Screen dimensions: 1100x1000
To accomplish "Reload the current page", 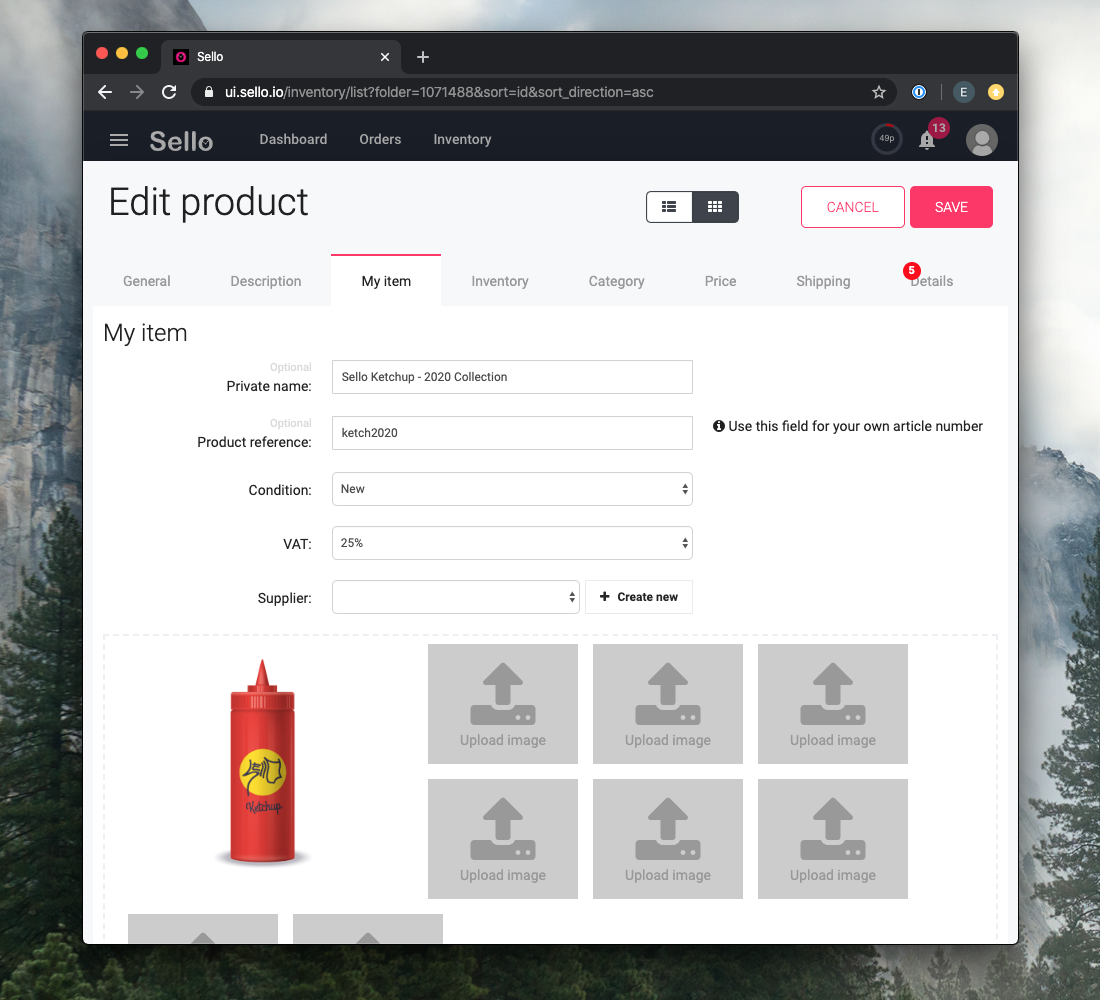I will 169,92.
